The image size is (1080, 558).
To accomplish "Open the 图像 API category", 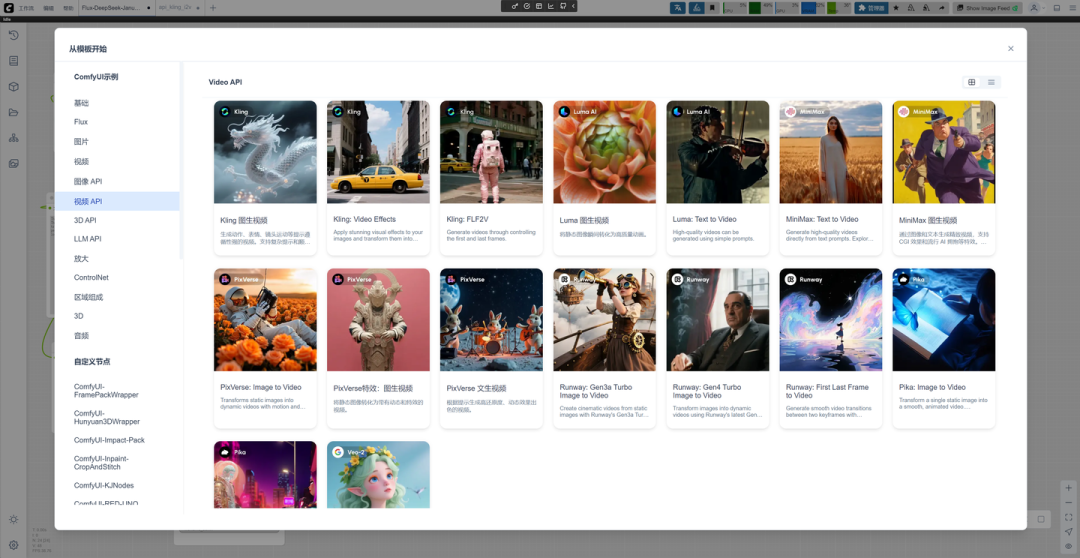I will 117,181.
